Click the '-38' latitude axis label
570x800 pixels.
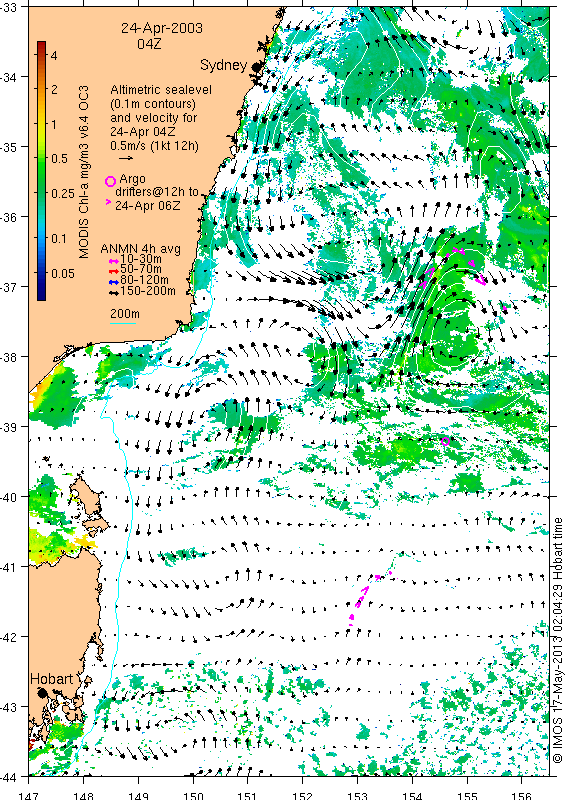9,357
